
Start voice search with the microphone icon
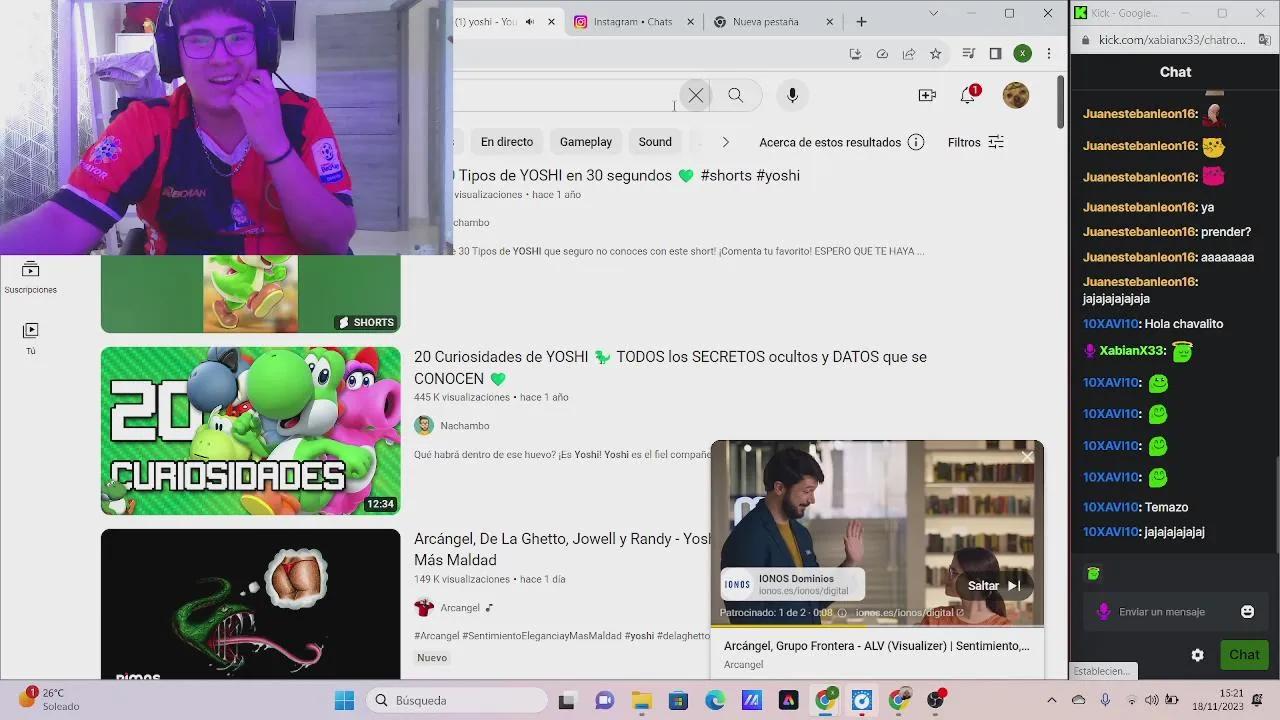coord(792,95)
